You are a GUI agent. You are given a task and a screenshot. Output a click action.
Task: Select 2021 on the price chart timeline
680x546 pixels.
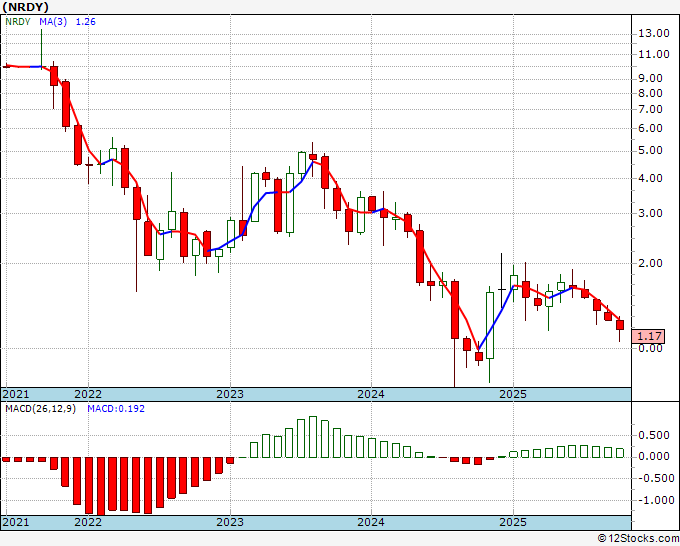[16, 394]
